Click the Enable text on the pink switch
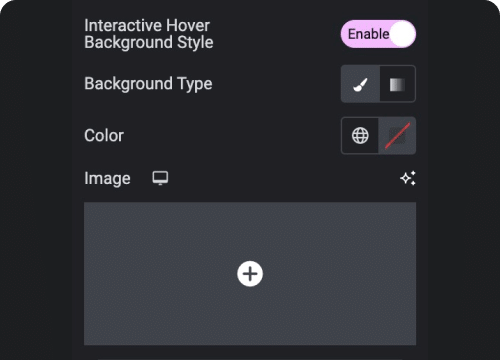This screenshot has width=500, height=360. pyautogui.click(x=368, y=34)
